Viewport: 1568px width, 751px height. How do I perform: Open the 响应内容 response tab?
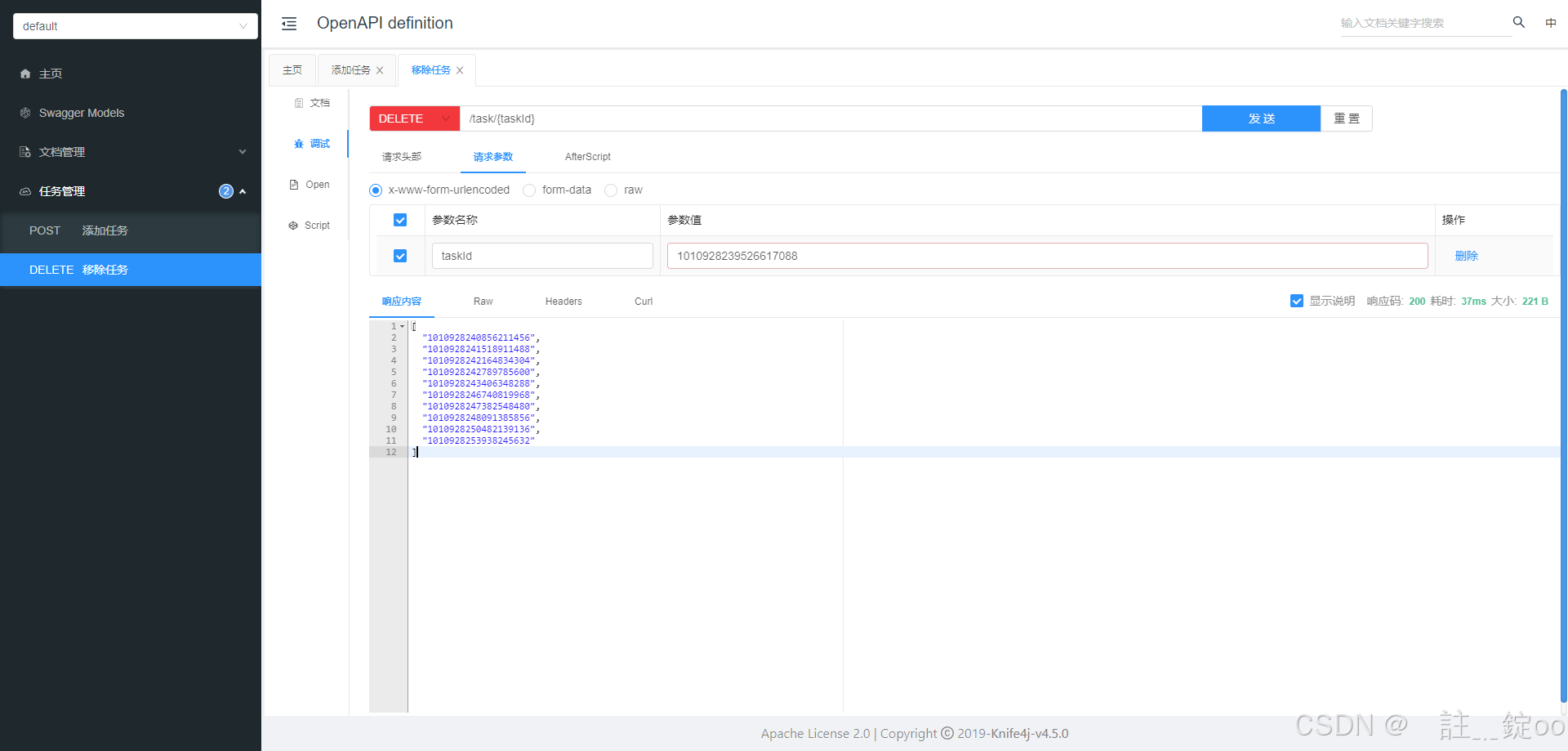point(402,302)
